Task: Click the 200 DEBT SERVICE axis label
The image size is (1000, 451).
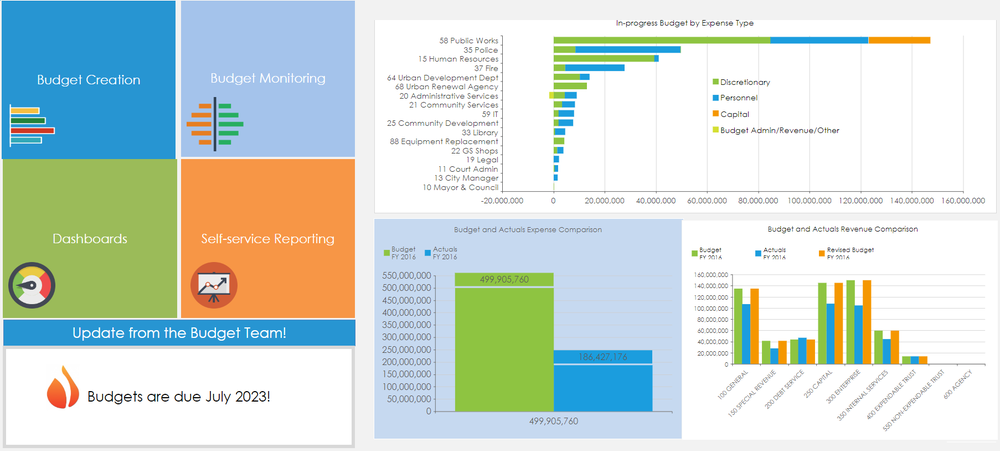Action: (784, 389)
